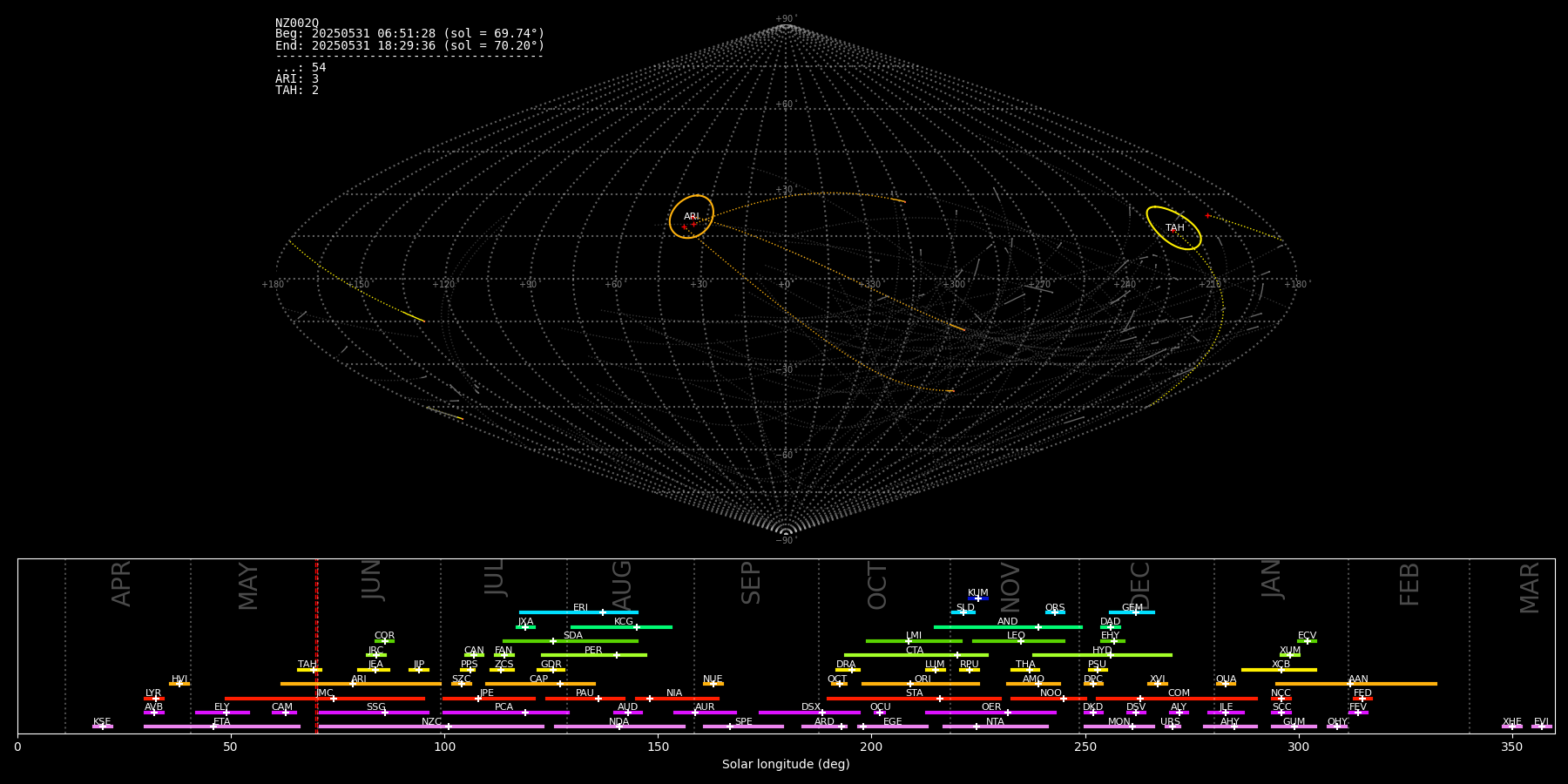Click the Beg: 20250531 06:51:28 line
Image resolution: width=1568 pixels, height=784 pixels.
click(x=409, y=34)
